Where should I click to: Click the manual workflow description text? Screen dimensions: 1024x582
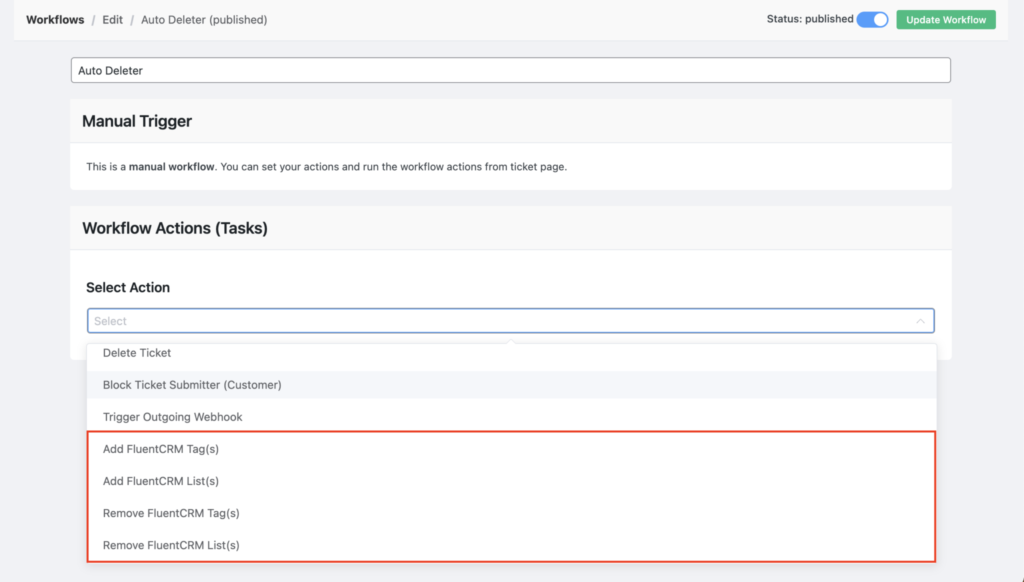point(326,167)
